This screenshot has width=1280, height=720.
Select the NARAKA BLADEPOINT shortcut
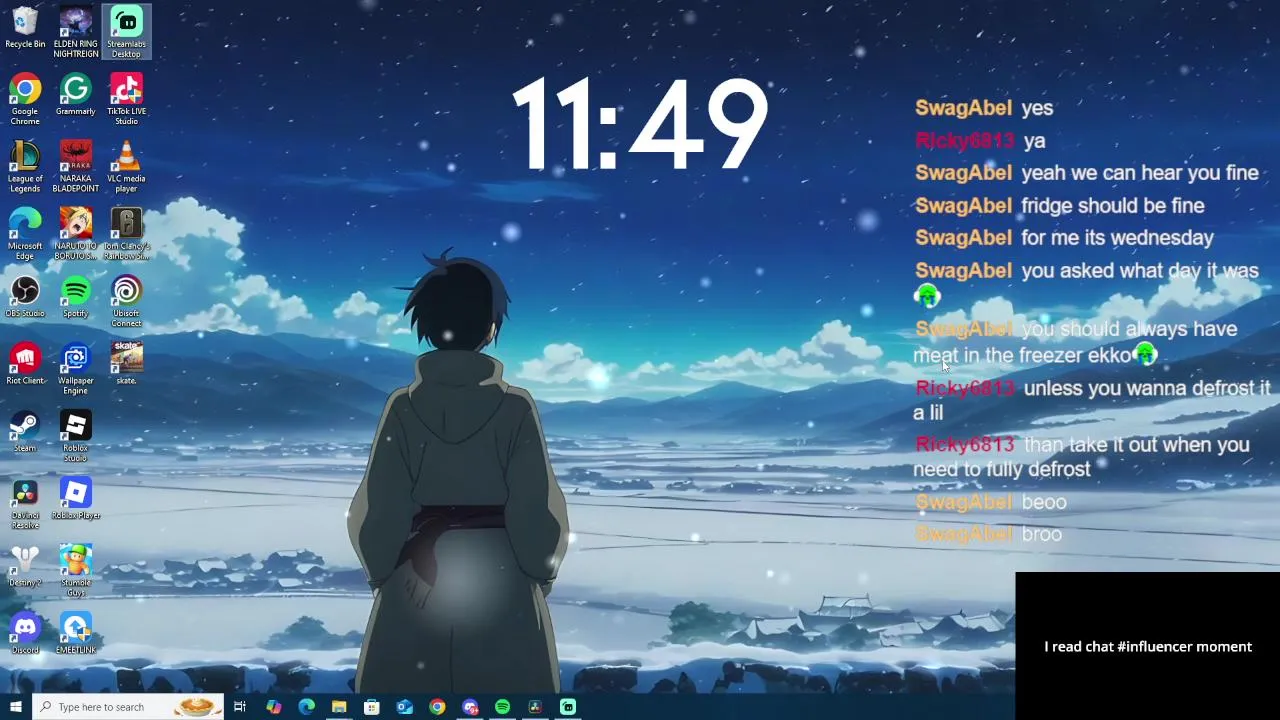tap(75, 167)
